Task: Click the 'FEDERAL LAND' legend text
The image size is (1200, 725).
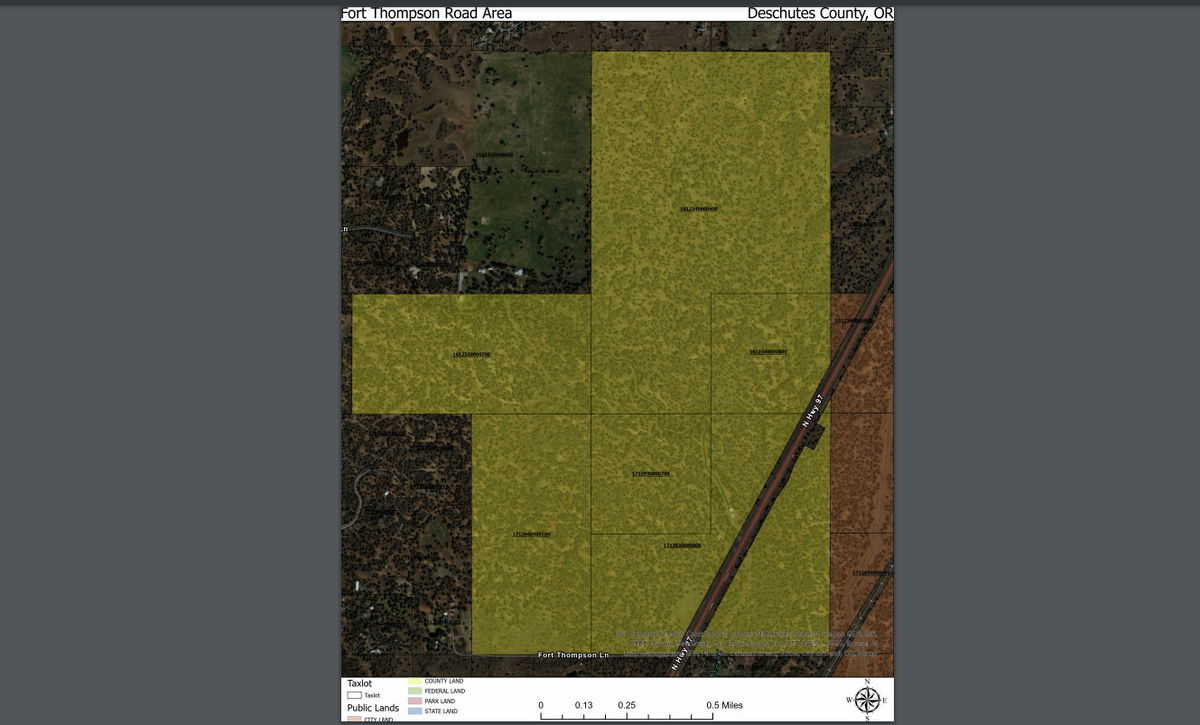Action: 445,691
